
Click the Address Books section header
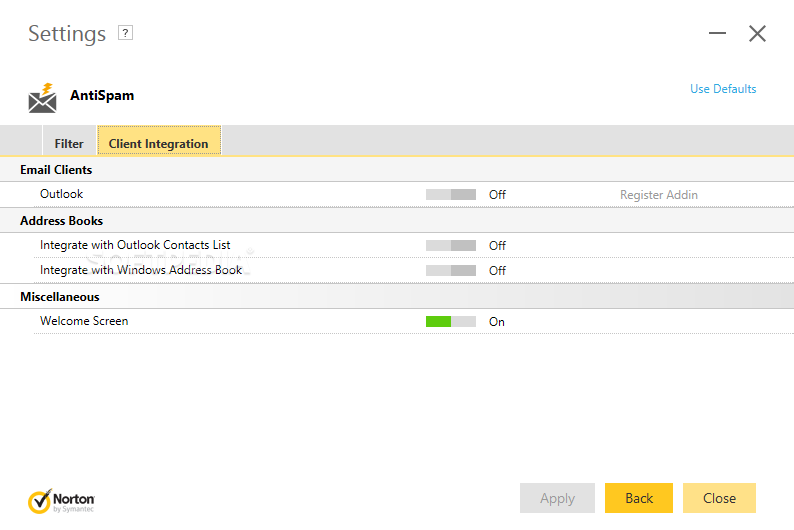tap(61, 221)
